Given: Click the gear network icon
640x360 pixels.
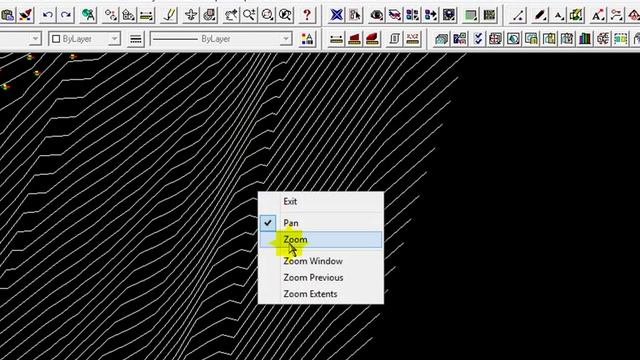Looking at the screenshot, I should click(602, 39).
